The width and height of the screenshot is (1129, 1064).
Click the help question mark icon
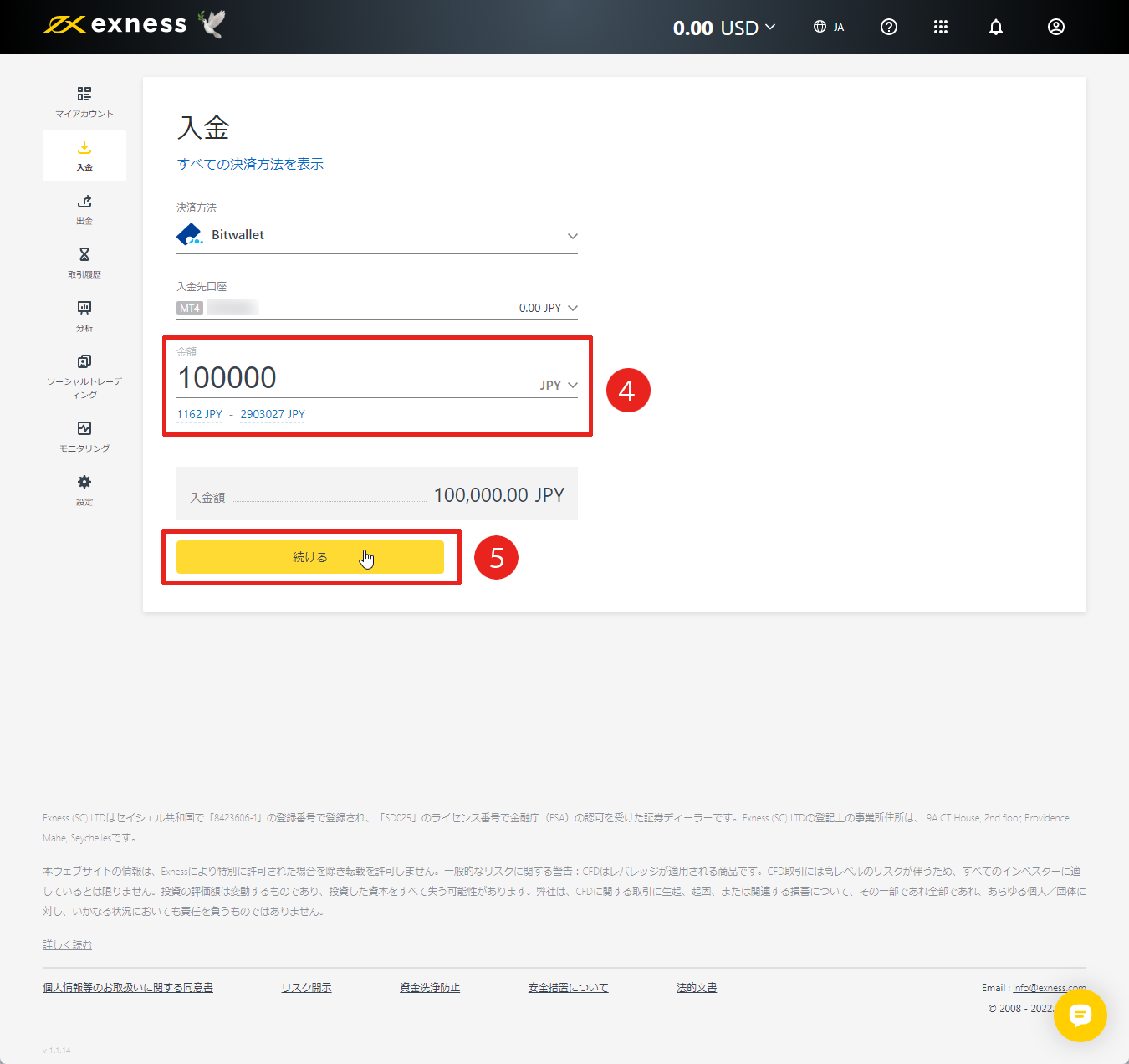click(888, 27)
